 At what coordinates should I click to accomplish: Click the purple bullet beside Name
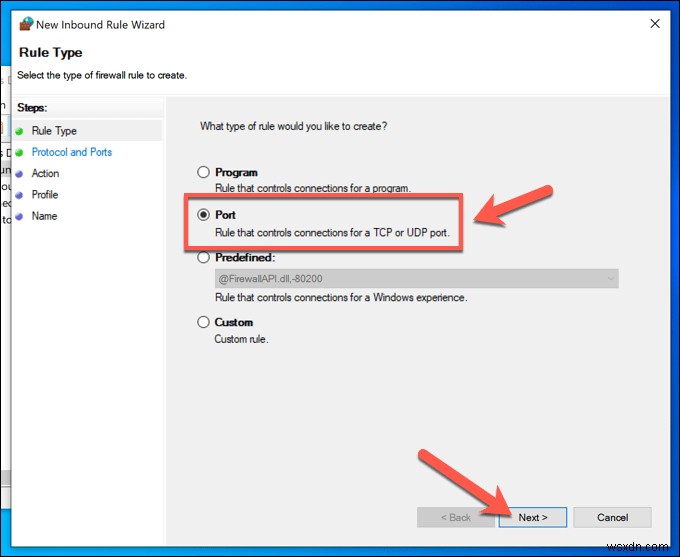19,216
